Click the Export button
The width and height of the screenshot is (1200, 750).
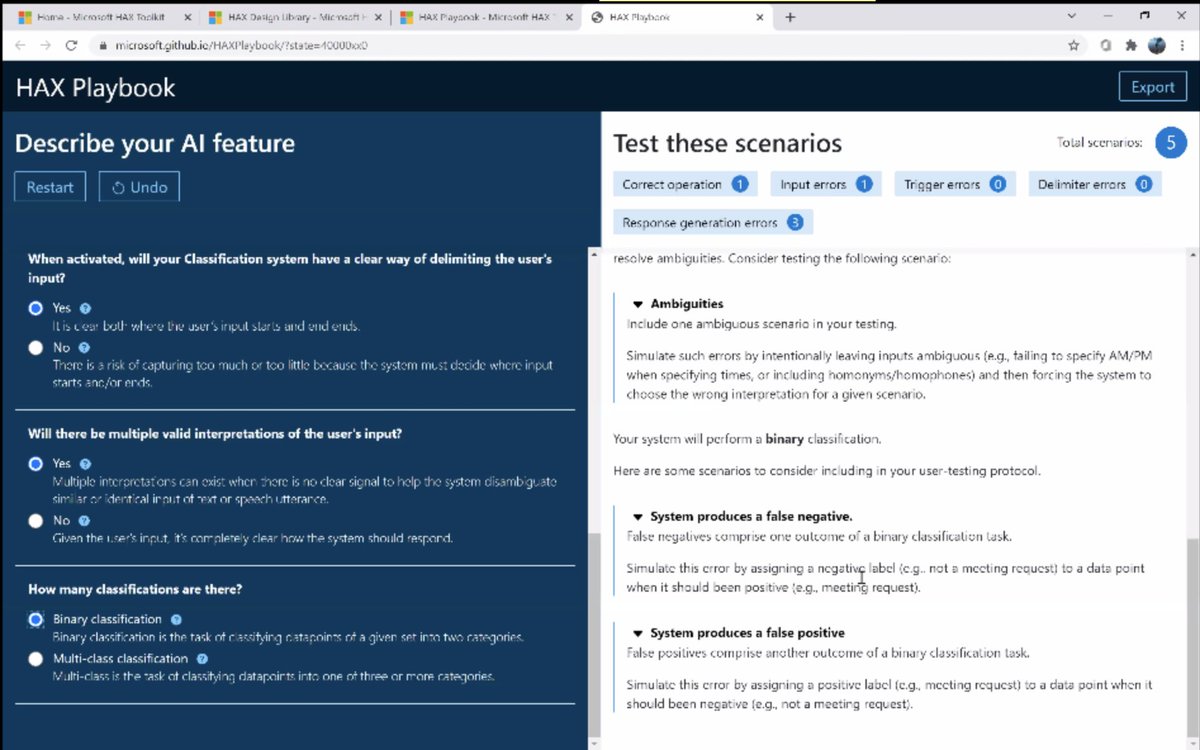pyautogui.click(x=1152, y=86)
